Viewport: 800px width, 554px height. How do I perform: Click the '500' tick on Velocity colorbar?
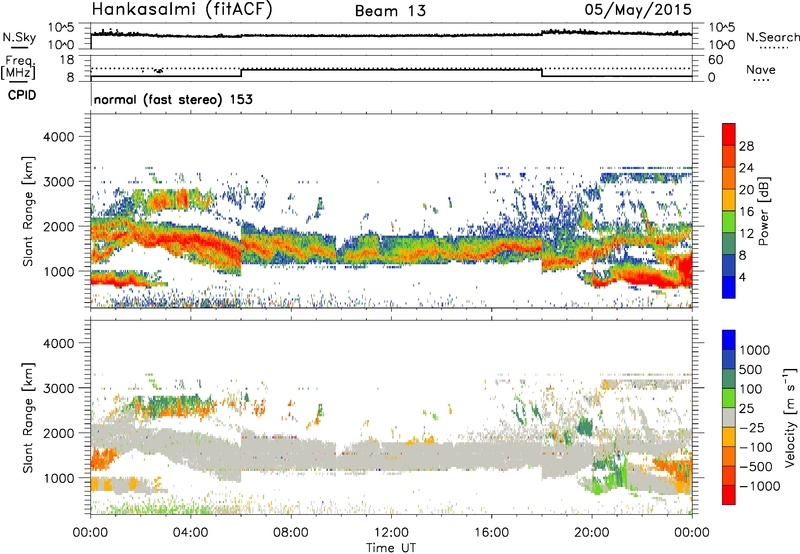coord(751,369)
